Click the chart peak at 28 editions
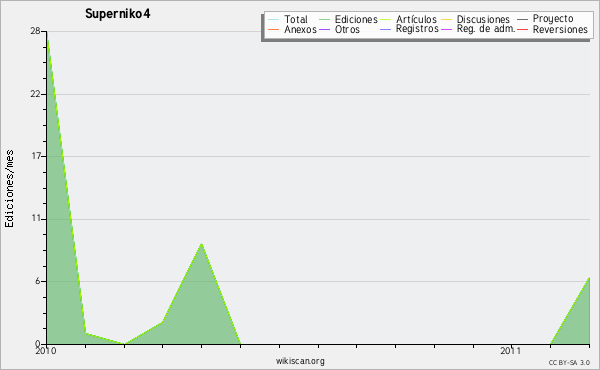This screenshot has height=370, width=600. 47,32
